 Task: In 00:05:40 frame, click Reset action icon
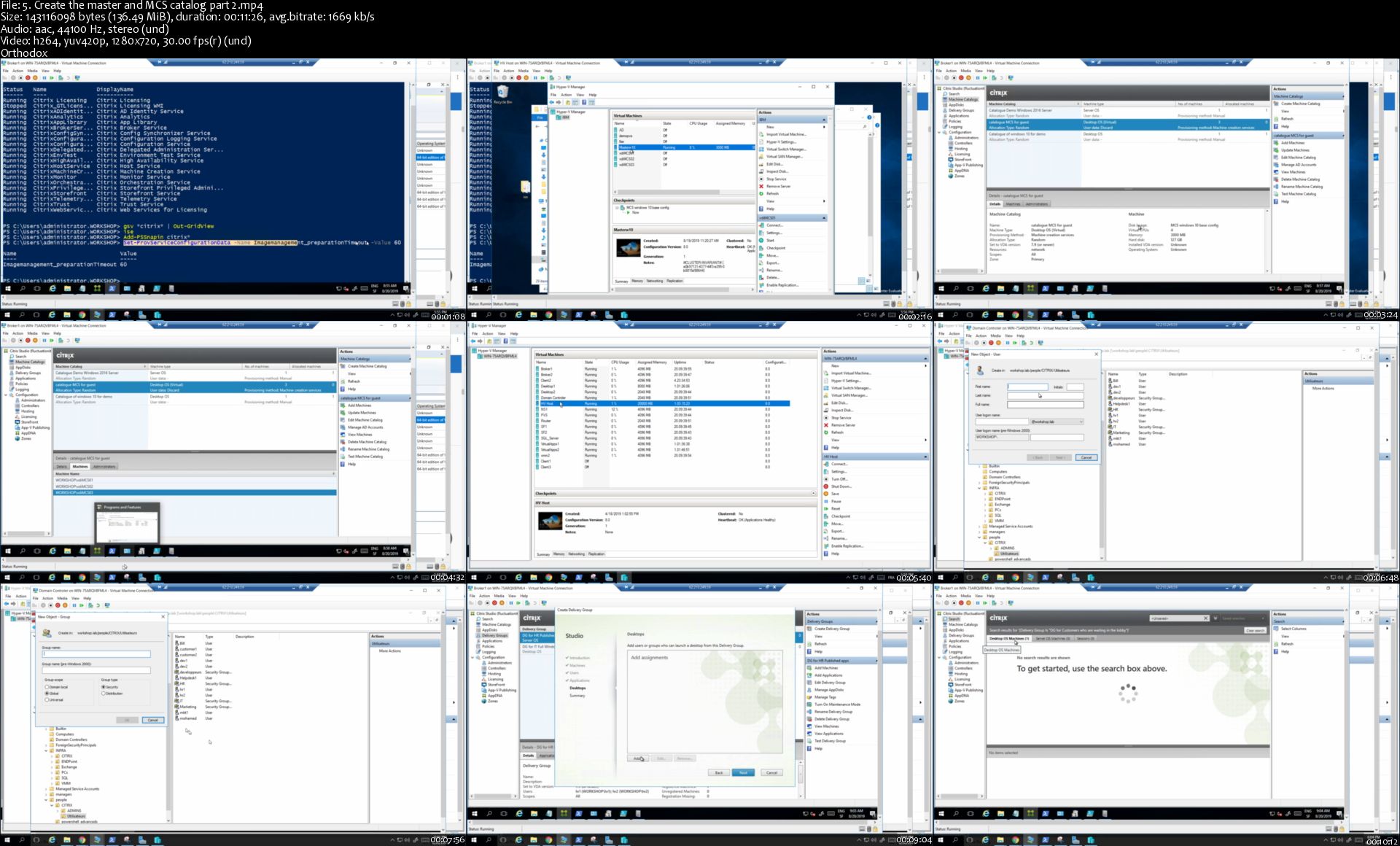pos(826,509)
